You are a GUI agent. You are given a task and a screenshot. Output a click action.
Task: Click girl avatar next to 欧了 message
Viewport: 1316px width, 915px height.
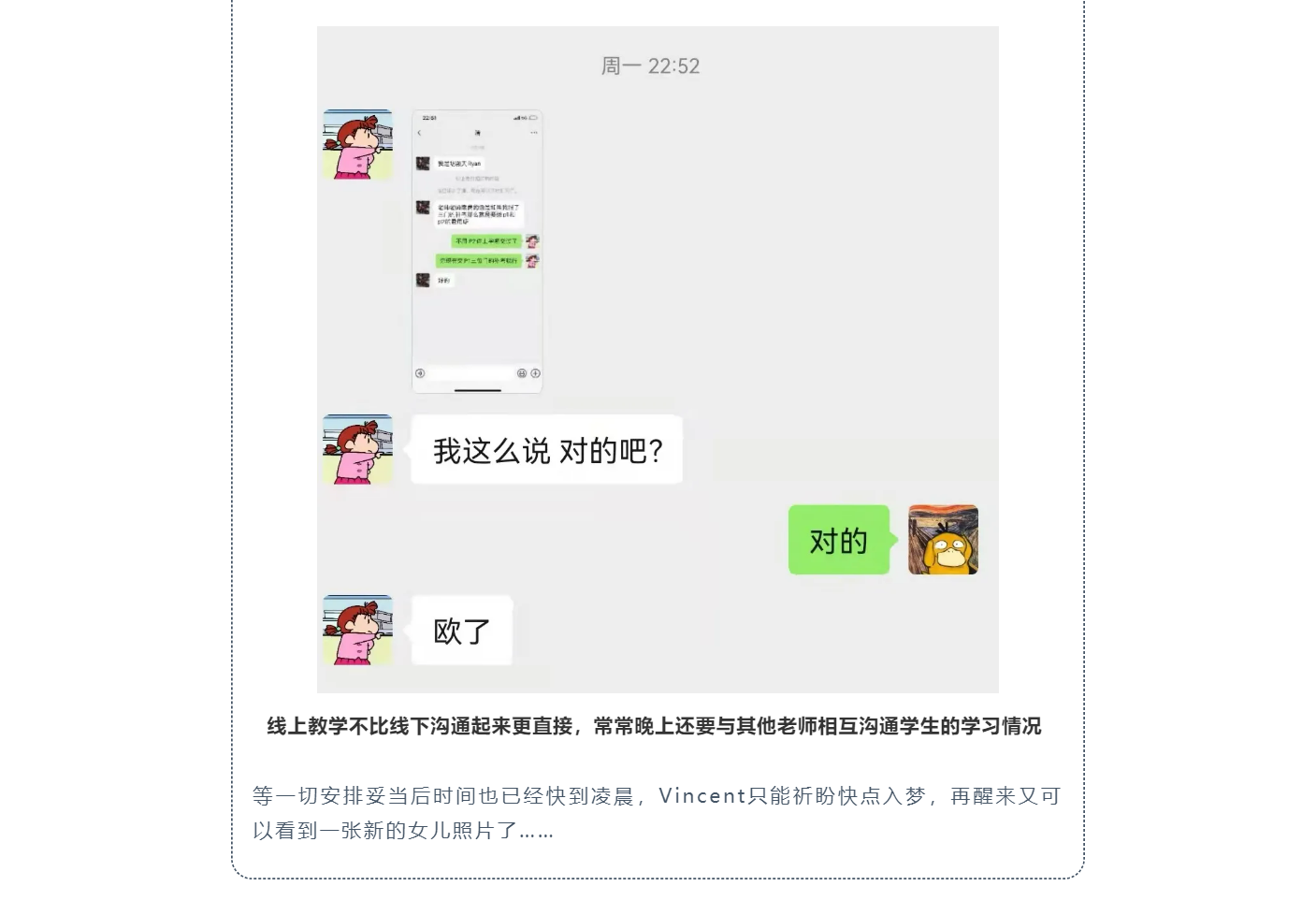tap(357, 630)
